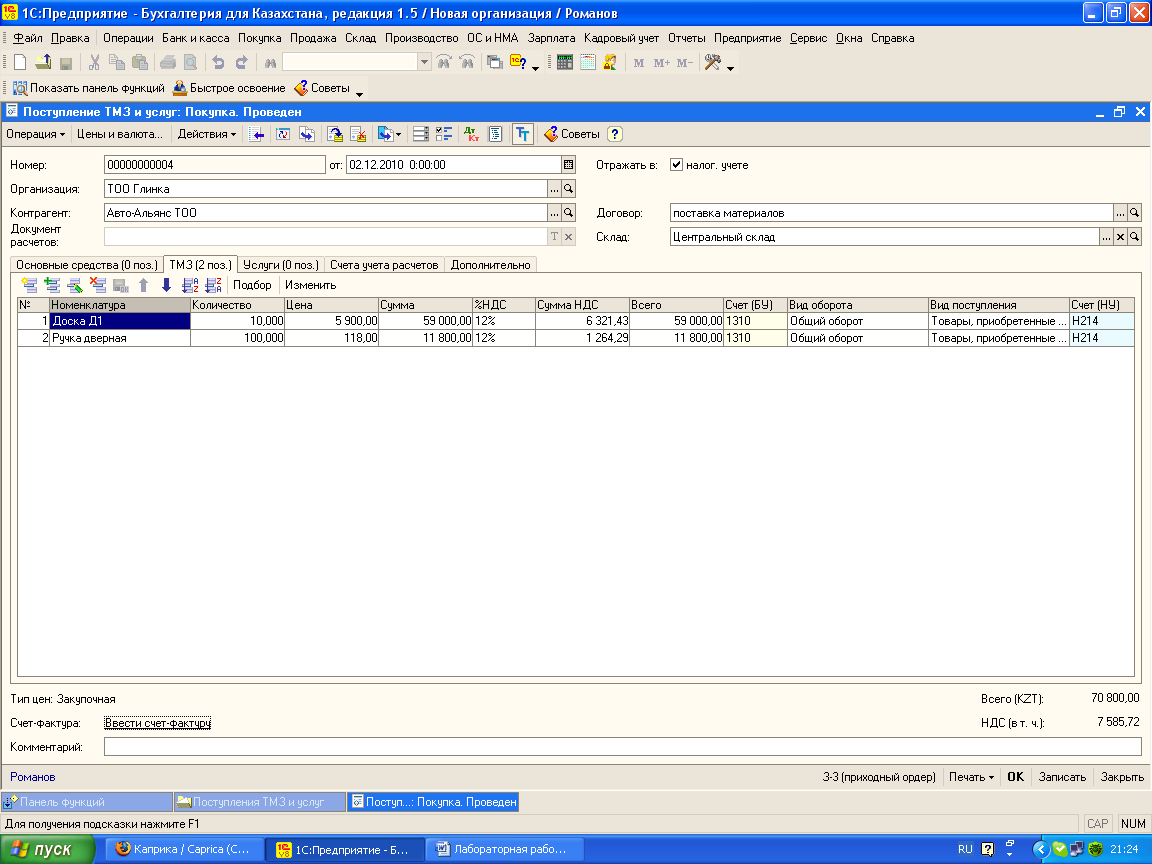The image size is (1152, 864).
Task: Expand the Действия dropdown
Action: 206,134
